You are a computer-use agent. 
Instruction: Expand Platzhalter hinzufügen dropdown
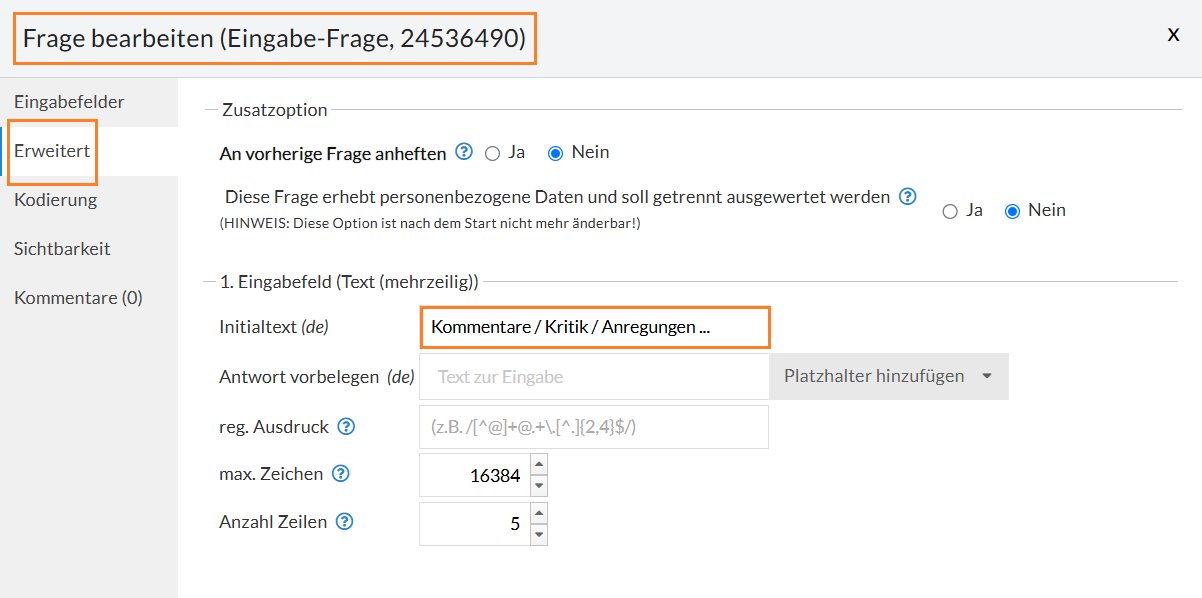click(888, 376)
